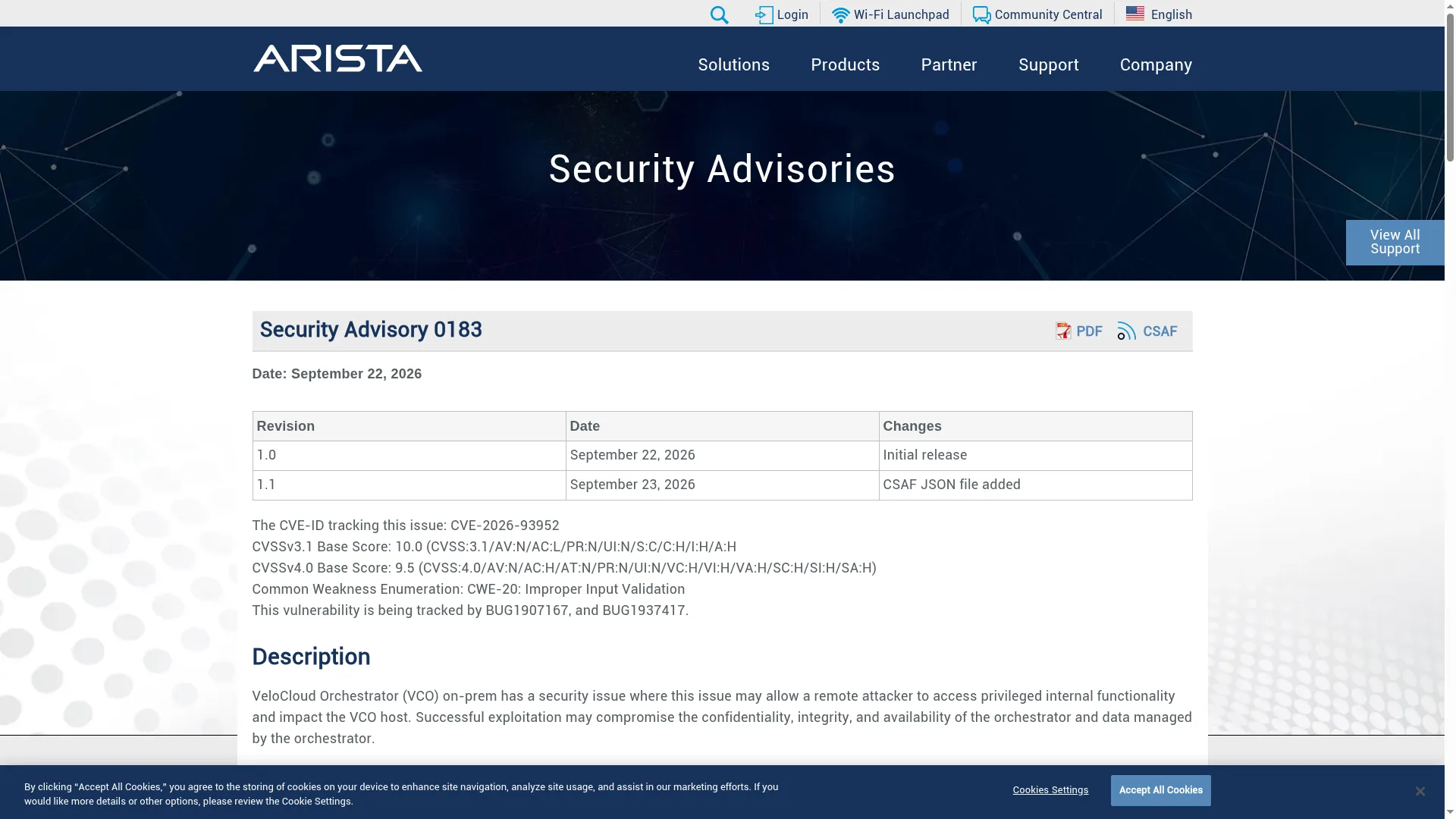Screen dimensions: 1456x819
Task: Download the advisory PDF link
Action: coord(1089,331)
